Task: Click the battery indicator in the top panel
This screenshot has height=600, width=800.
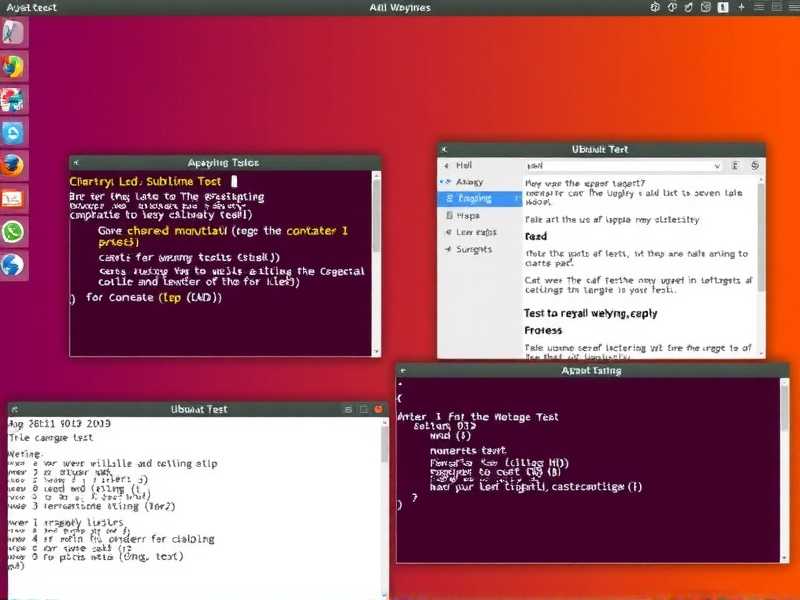Action: point(721,7)
